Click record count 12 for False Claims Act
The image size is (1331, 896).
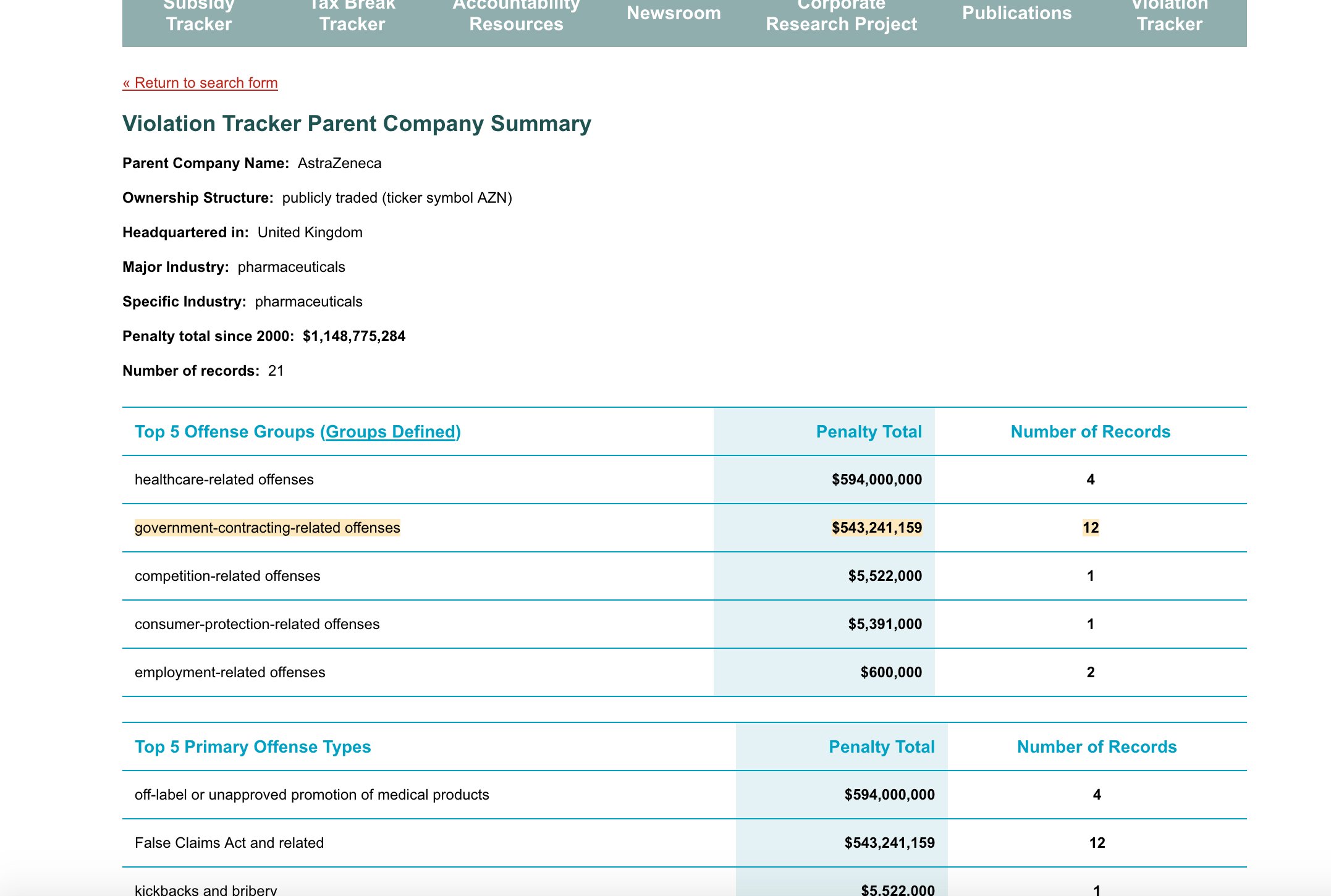tap(1097, 843)
